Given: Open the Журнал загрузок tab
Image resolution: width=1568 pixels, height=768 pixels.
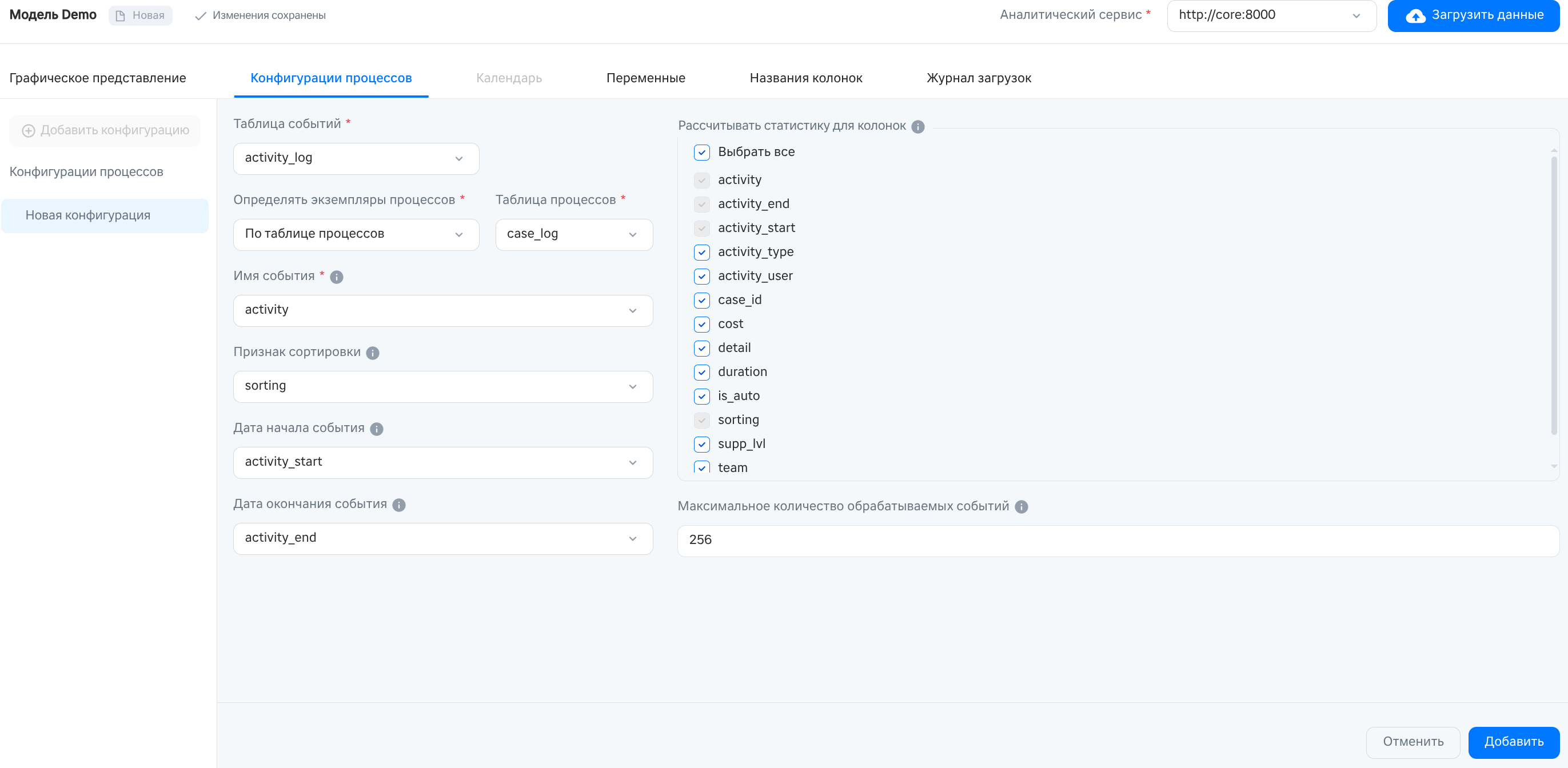Looking at the screenshot, I should coord(979,78).
